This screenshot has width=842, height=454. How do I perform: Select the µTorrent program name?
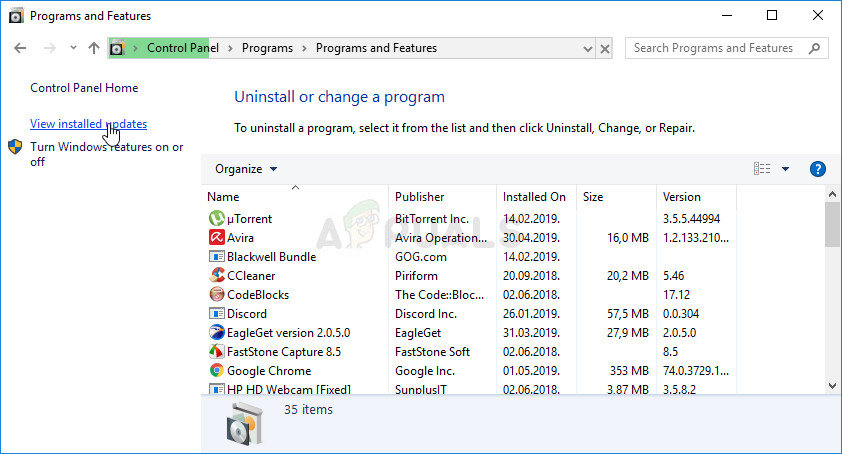(x=249, y=219)
